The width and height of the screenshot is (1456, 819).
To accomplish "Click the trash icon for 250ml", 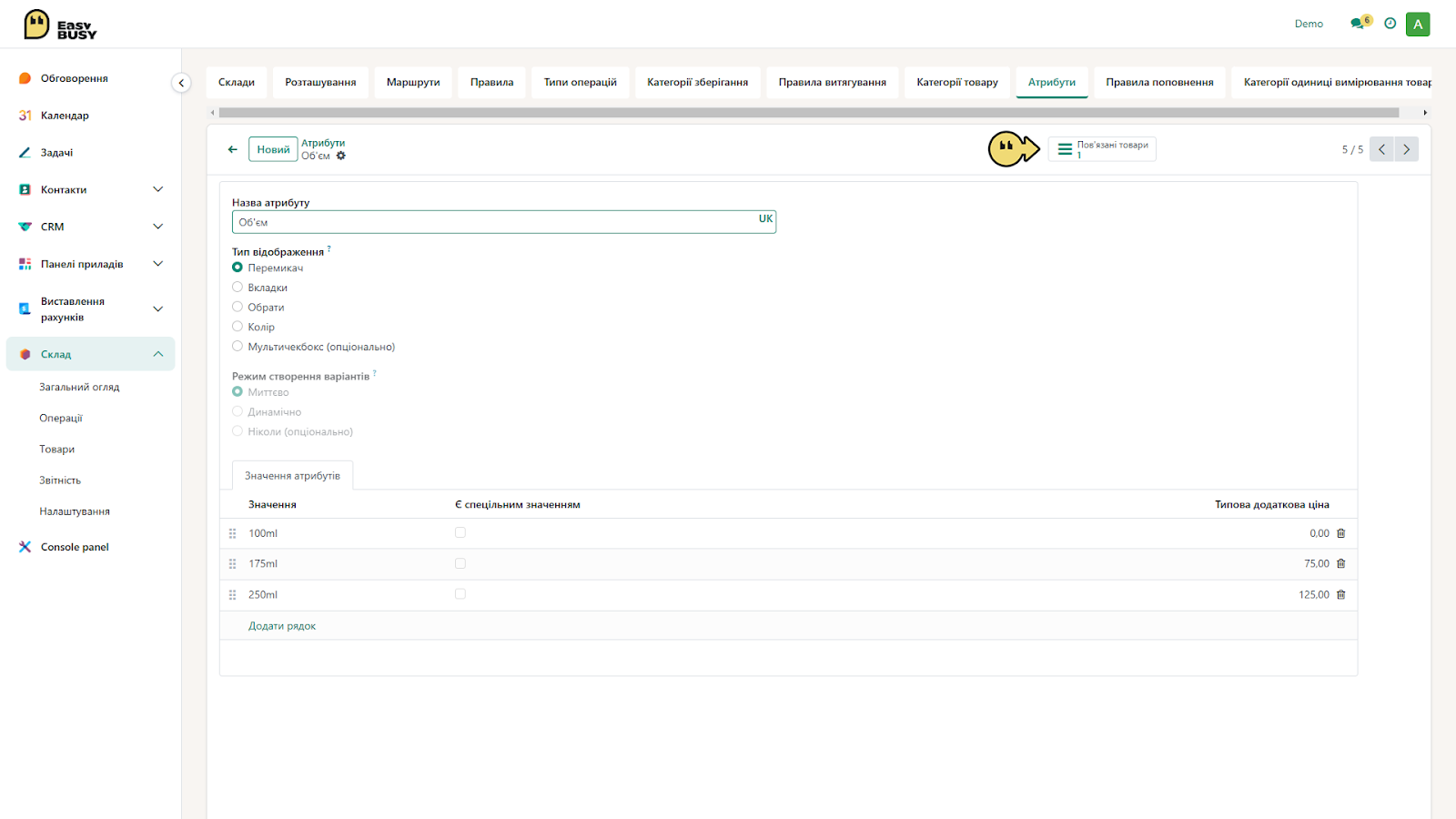I will [x=1340, y=595].
